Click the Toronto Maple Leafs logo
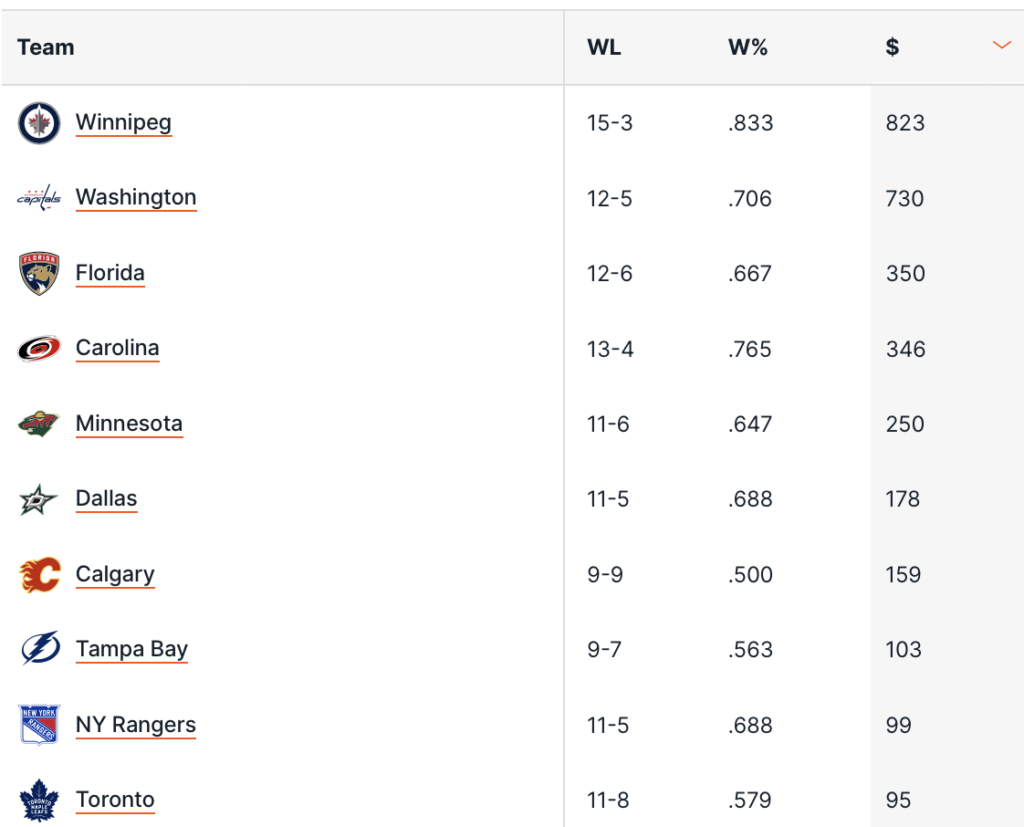 39,800
